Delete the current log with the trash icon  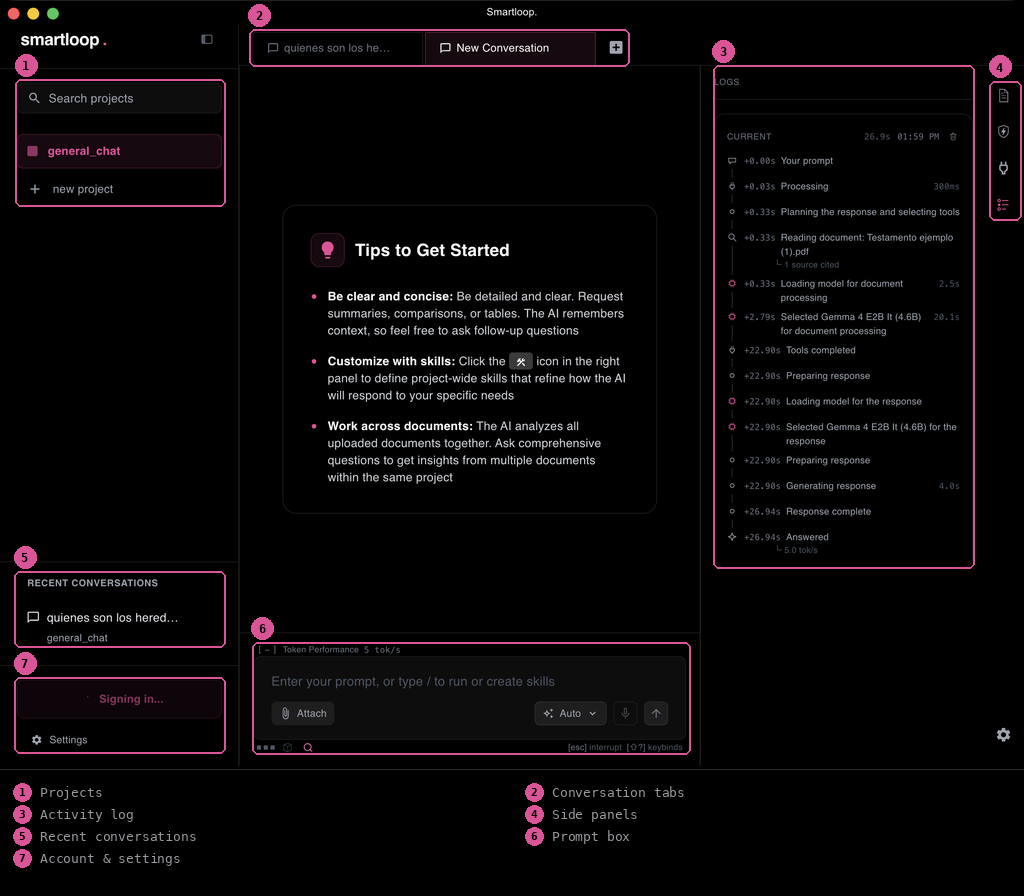click(x=953, y=136)
